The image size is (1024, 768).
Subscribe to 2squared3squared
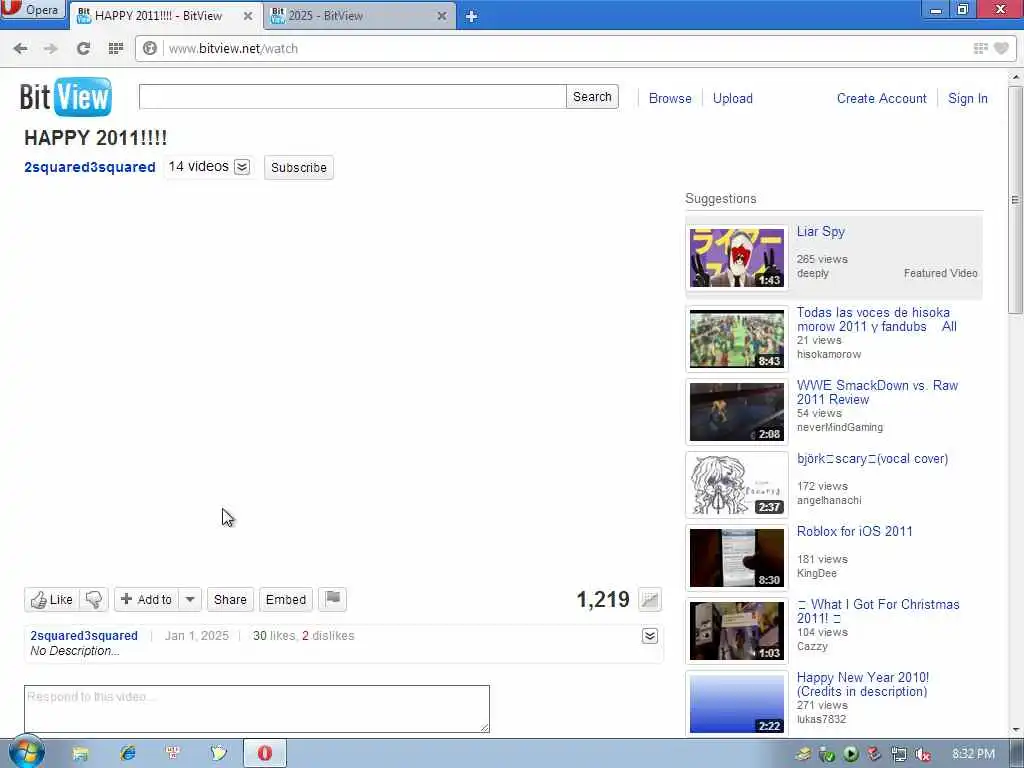(298, 167)
